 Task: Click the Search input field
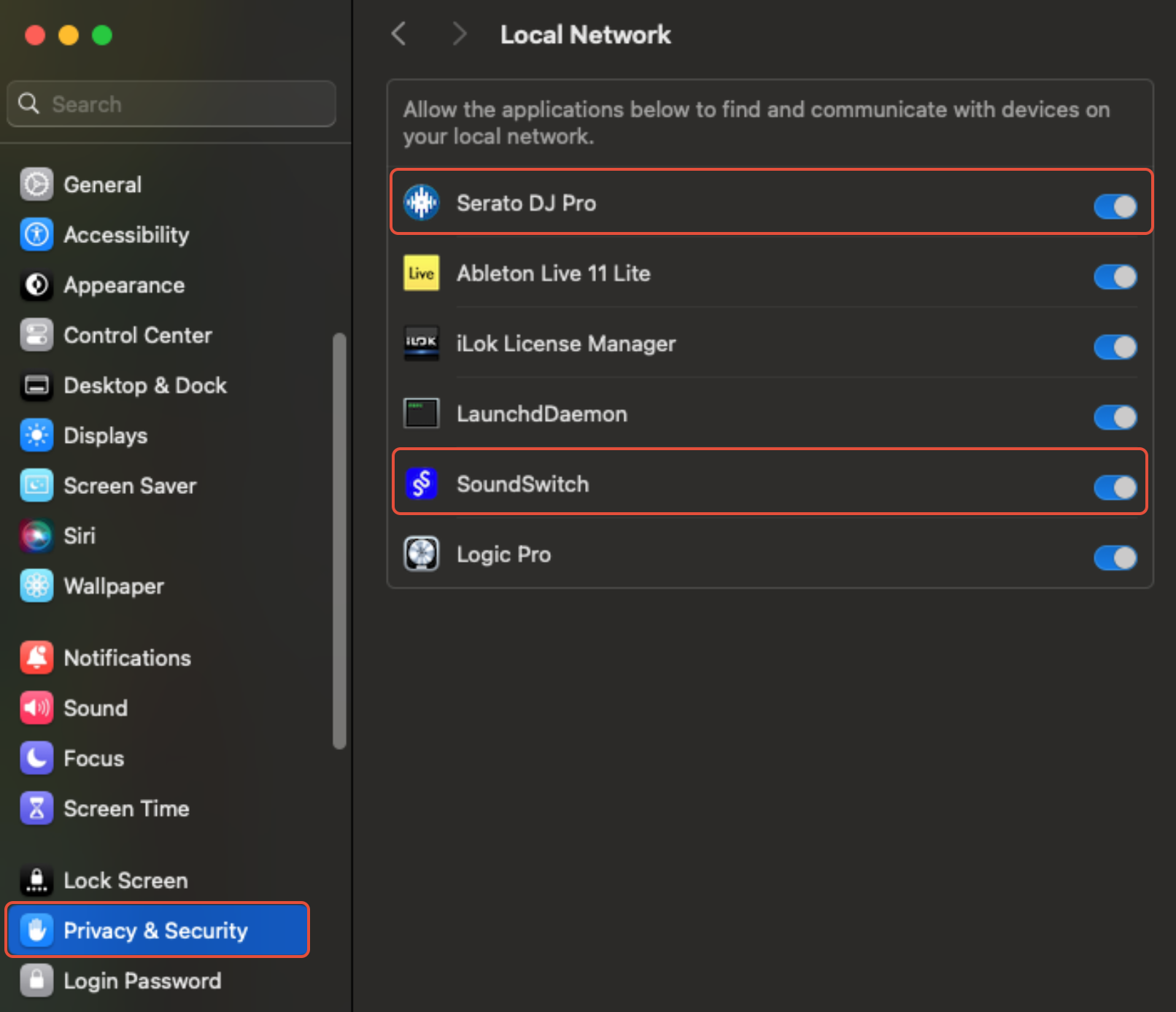click(171, 104)
